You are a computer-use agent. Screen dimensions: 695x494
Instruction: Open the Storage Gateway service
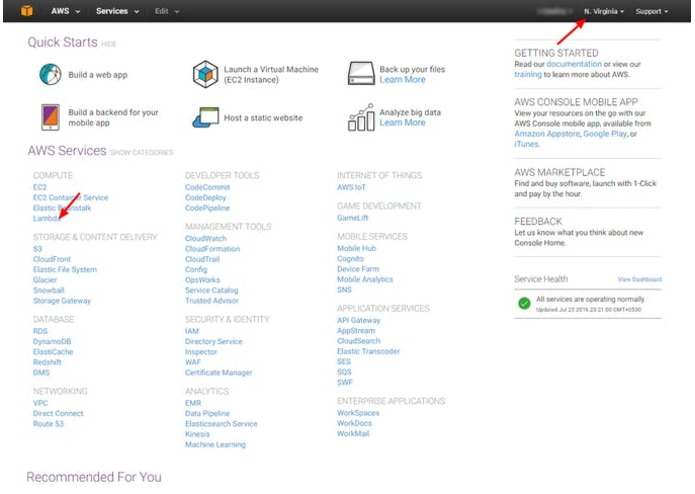(62, 300)
